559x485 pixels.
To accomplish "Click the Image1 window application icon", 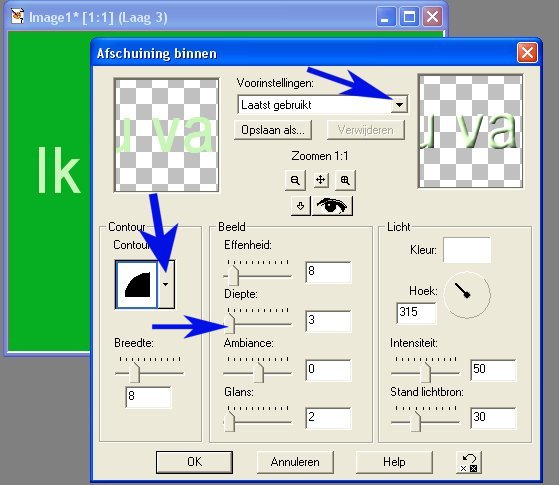I will click(x=17, y=16).
